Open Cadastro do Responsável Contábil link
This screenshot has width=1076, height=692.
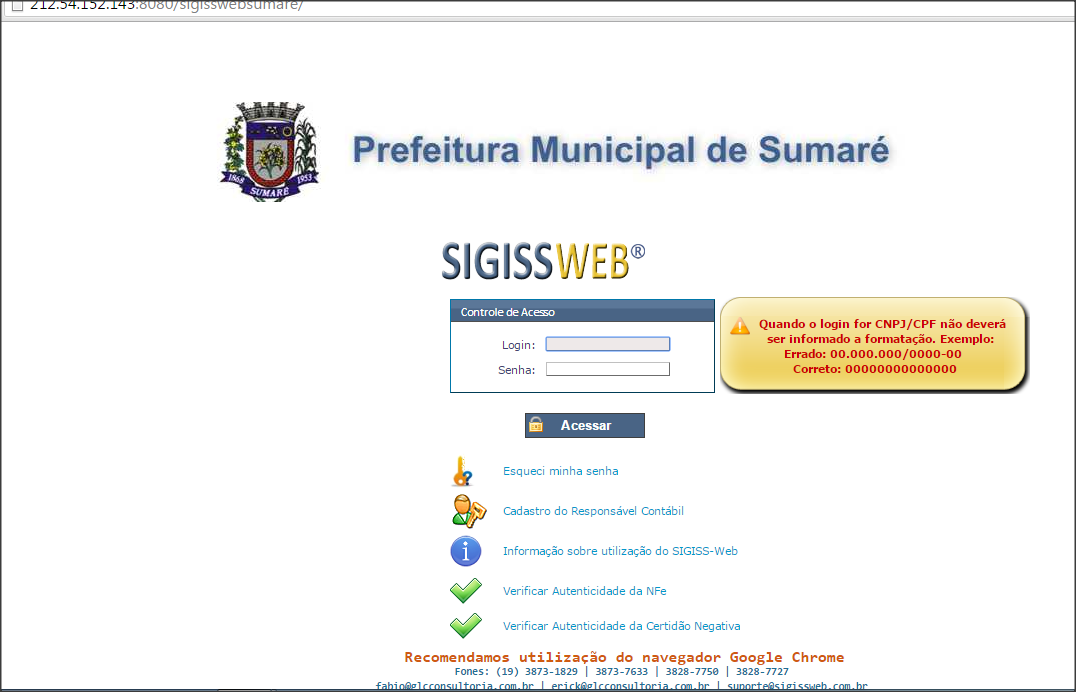(x=593, y=511)
